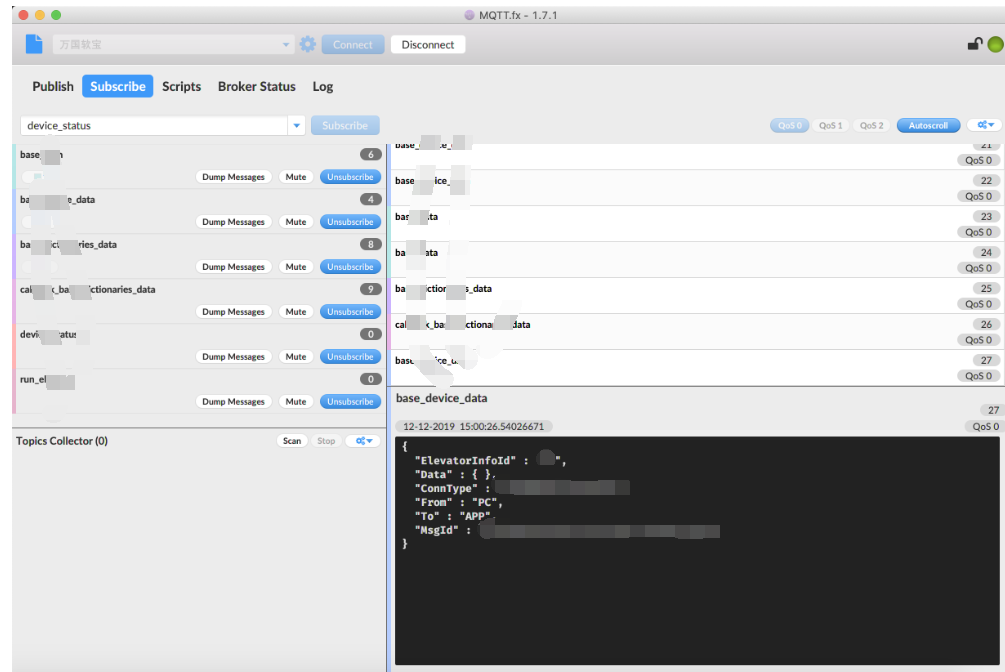1005x672 pixels.
Task: Select QoS 1 option
Action: pos(831,125)
